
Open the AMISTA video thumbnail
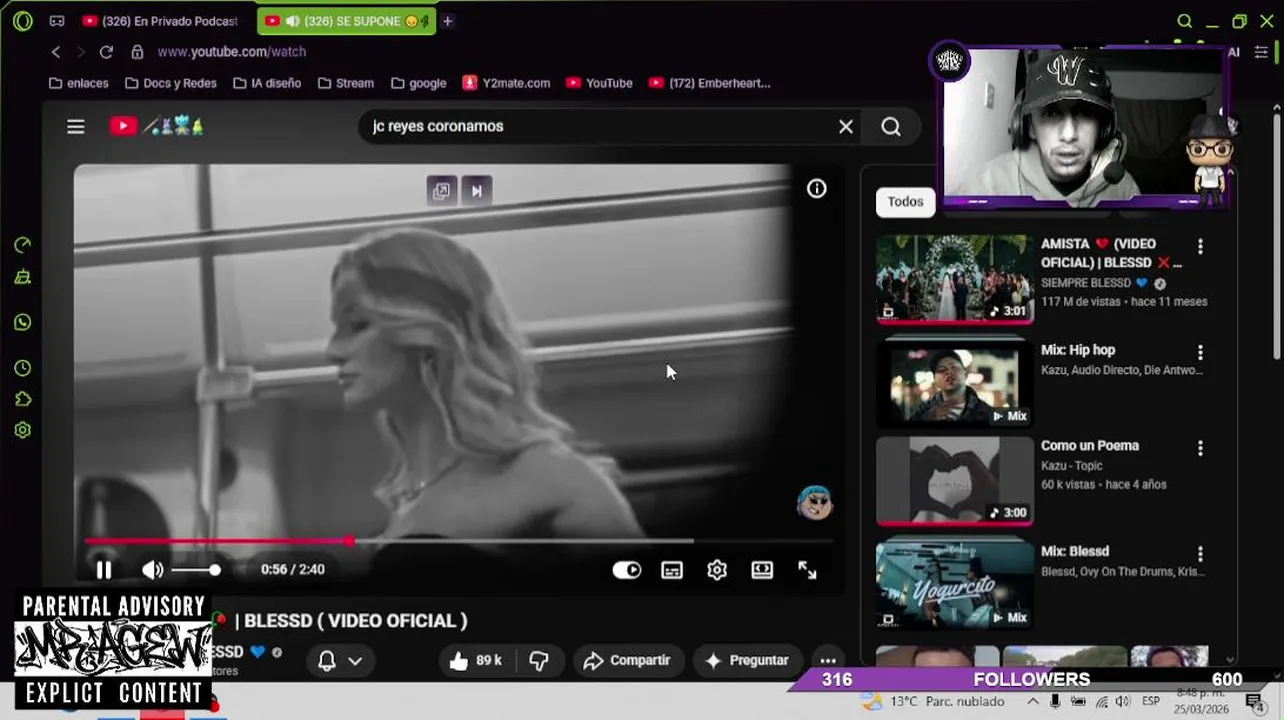pos(954,279)
